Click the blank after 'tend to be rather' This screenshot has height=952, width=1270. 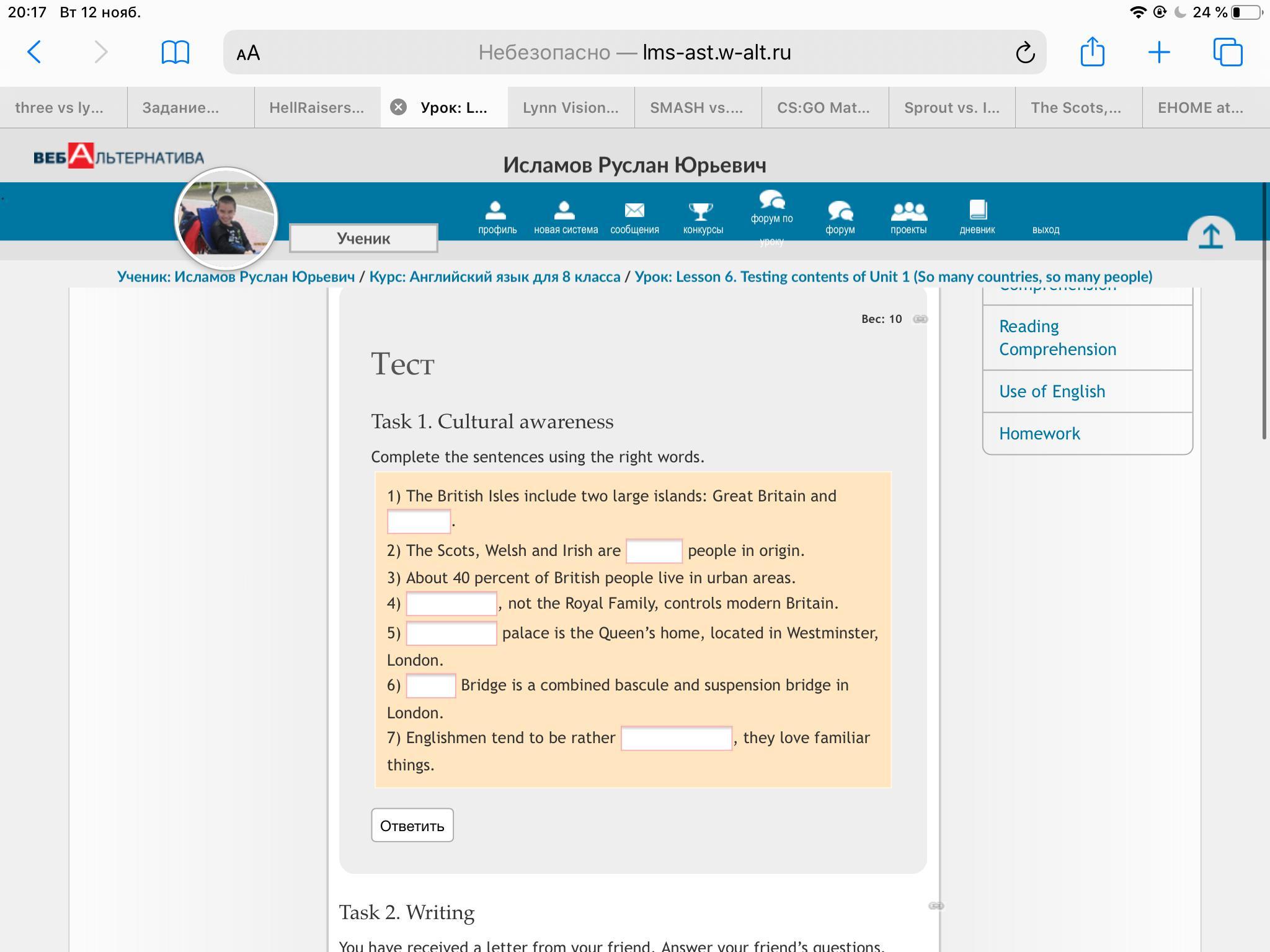pyautogui.click(x=676, y=739)
